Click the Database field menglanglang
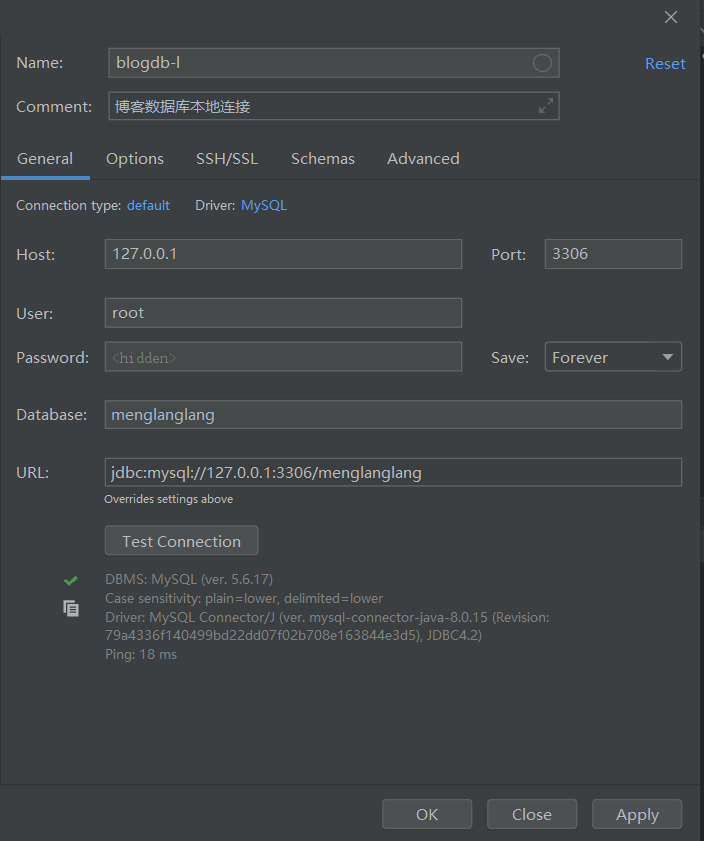The image size is (704, 841). (393, 415)
